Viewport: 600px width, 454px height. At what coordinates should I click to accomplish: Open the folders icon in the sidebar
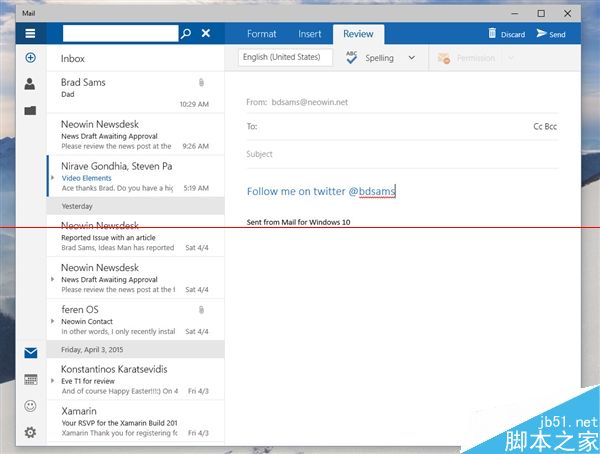31,110
